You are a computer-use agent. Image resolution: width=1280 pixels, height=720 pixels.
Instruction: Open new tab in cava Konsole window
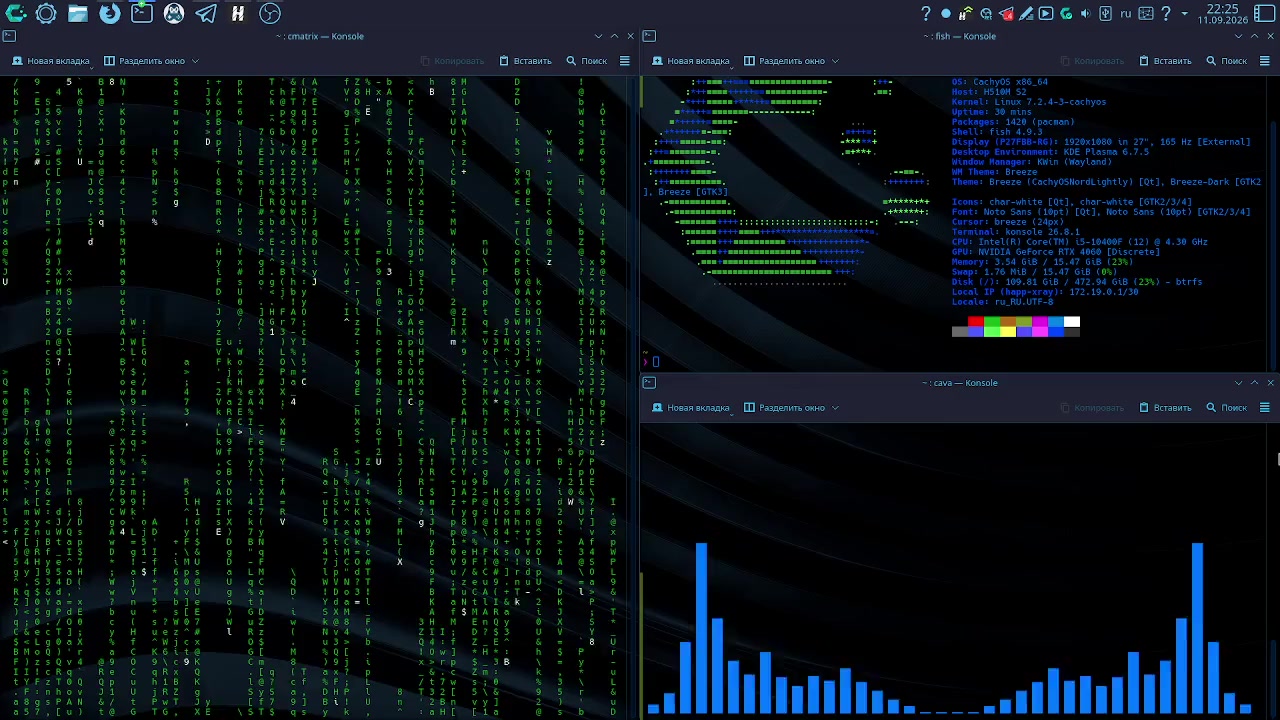691,408
